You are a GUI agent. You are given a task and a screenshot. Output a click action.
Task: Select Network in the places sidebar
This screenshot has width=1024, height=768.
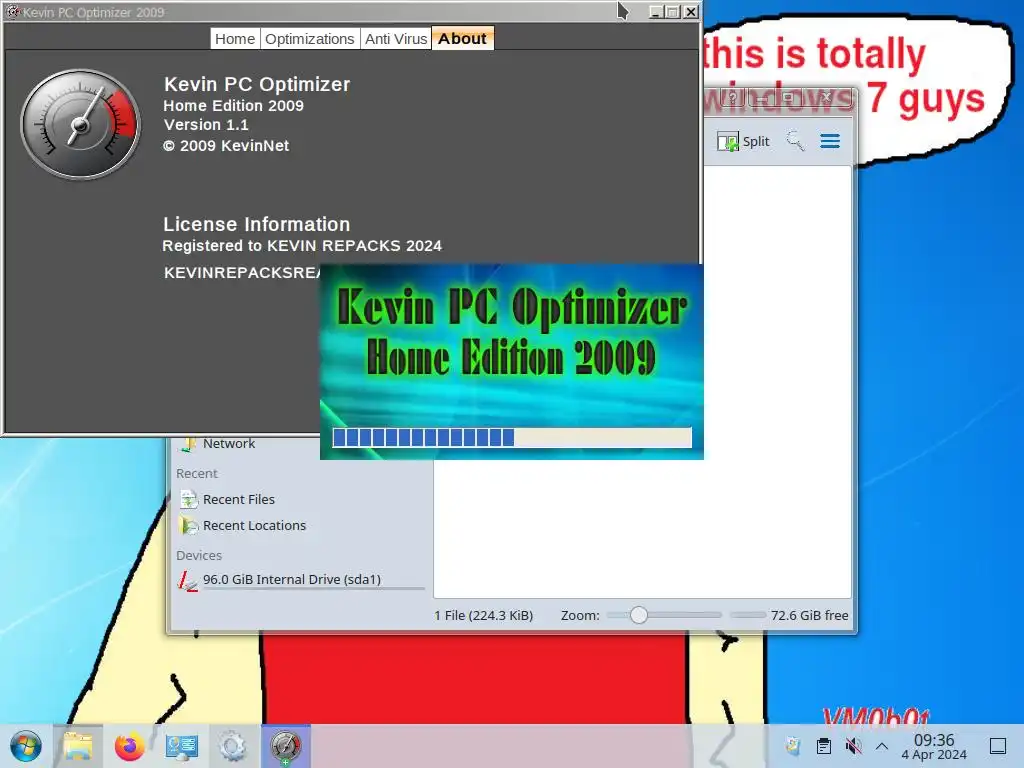229,443
